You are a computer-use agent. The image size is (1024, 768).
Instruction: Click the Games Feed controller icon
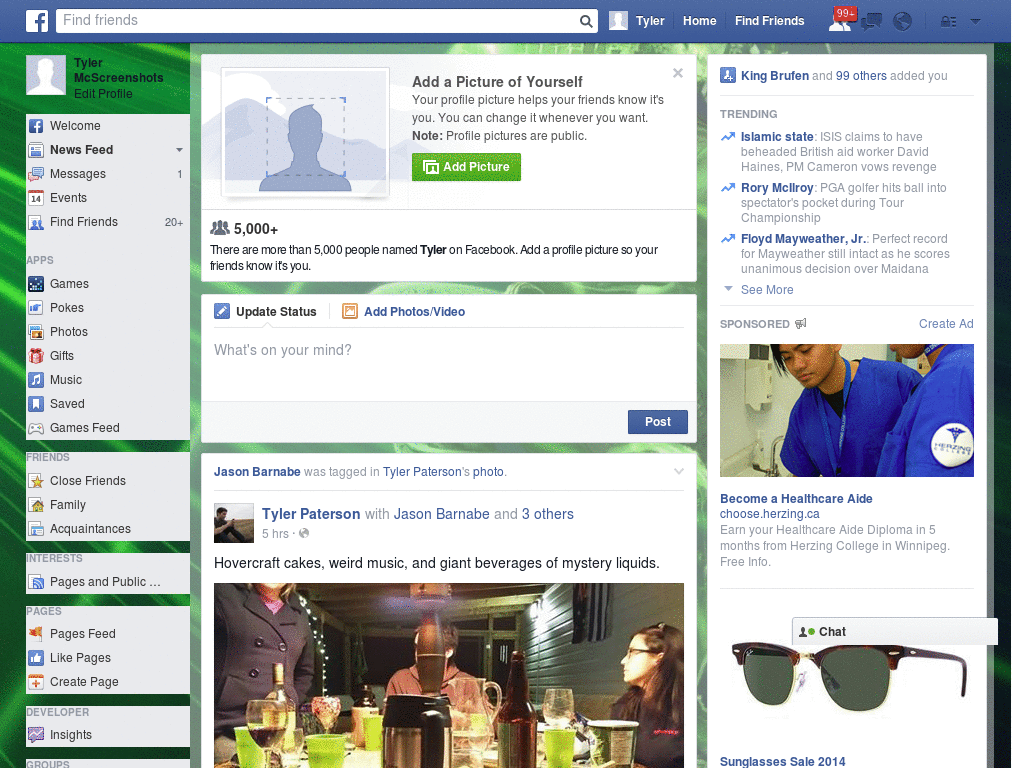(36, 428)
